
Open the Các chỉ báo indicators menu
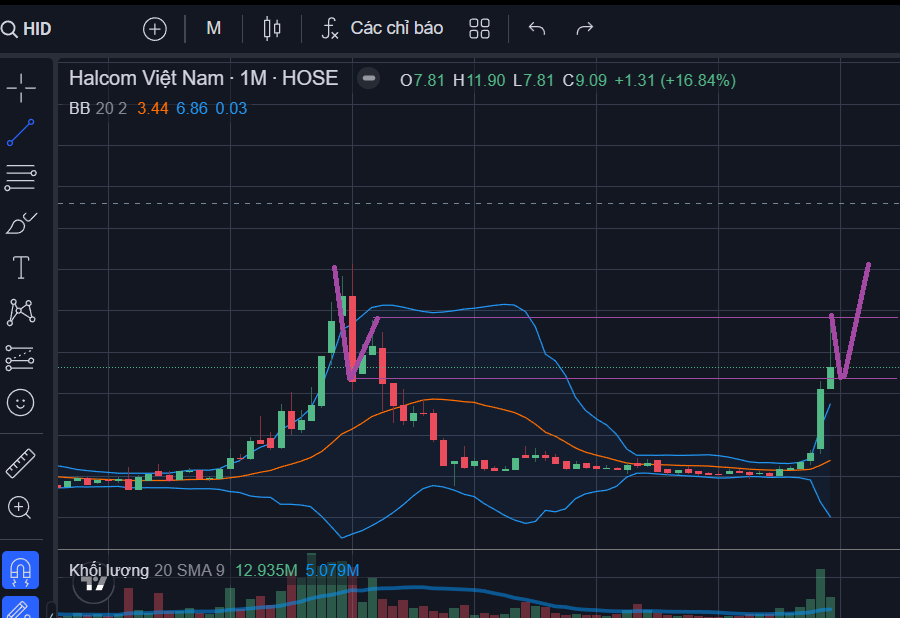(x=382, y=28)
